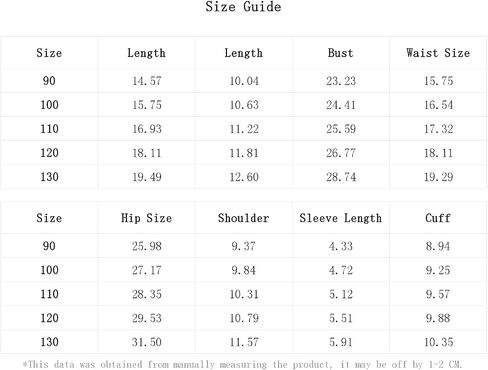The height and width of the screenshot is (370, 488).
Task: Click length value 12.60
Action: 244,177
